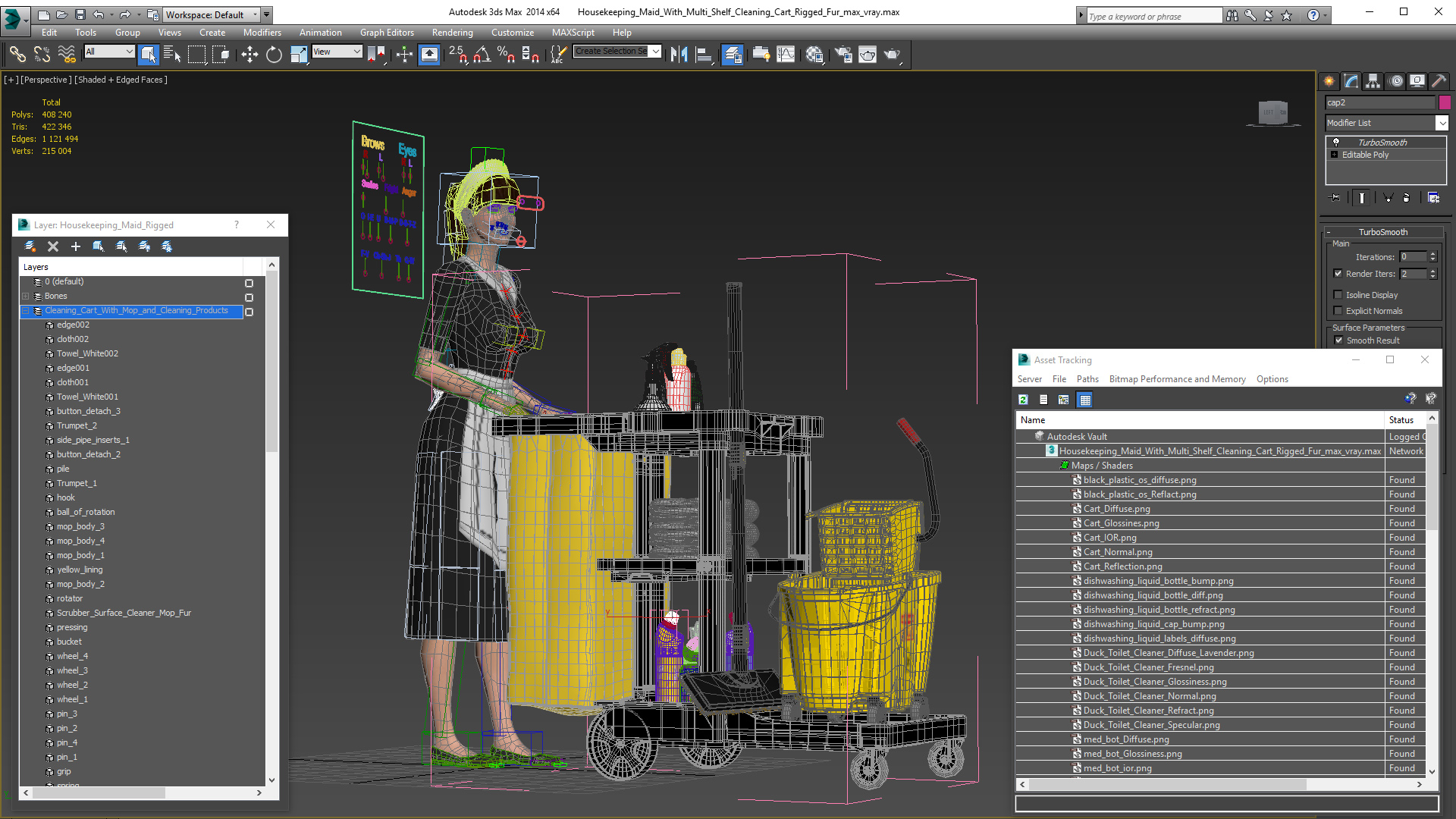The height and width of the screenshot is (819, 1456).
Task: Click the object color swatch
Action: [x=1445, y=102]
